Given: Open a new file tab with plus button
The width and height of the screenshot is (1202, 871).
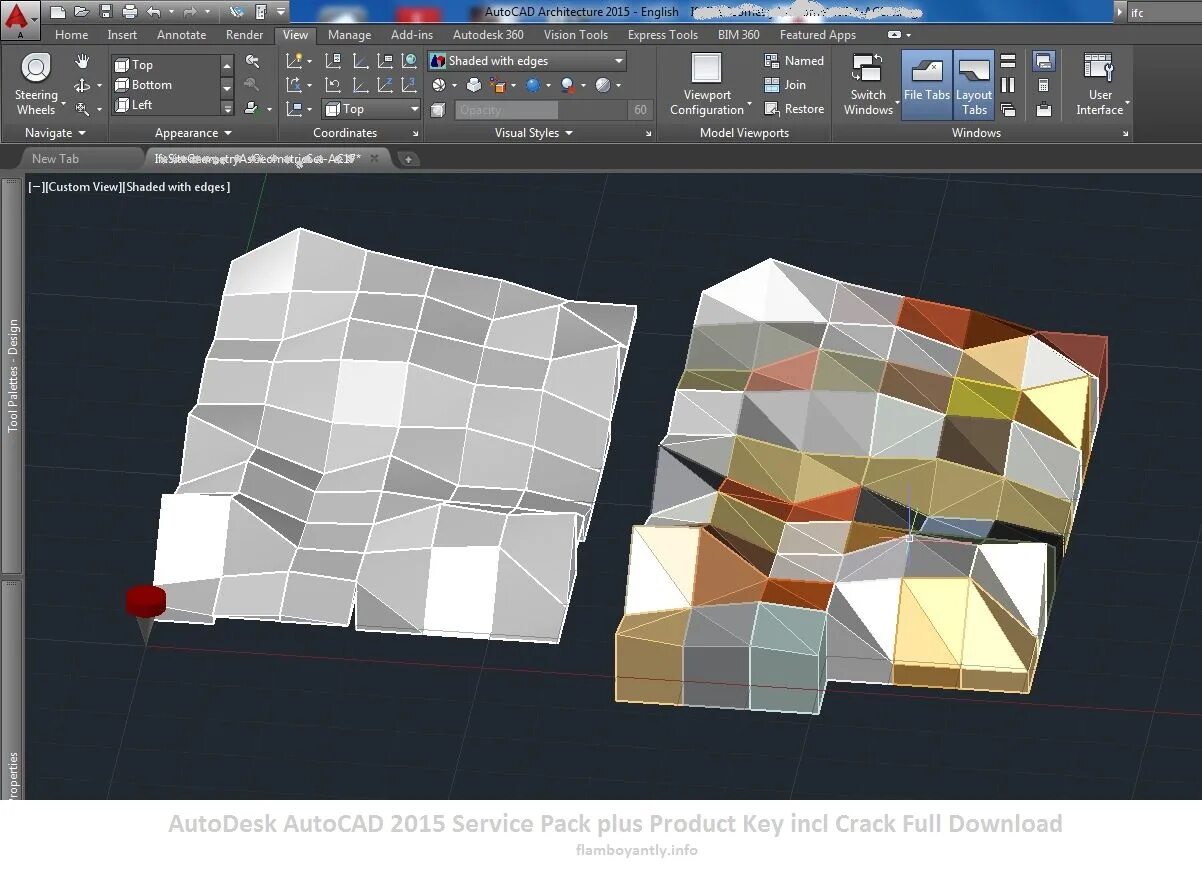Looking at the screenshot, I should click(x=408, y=159).
